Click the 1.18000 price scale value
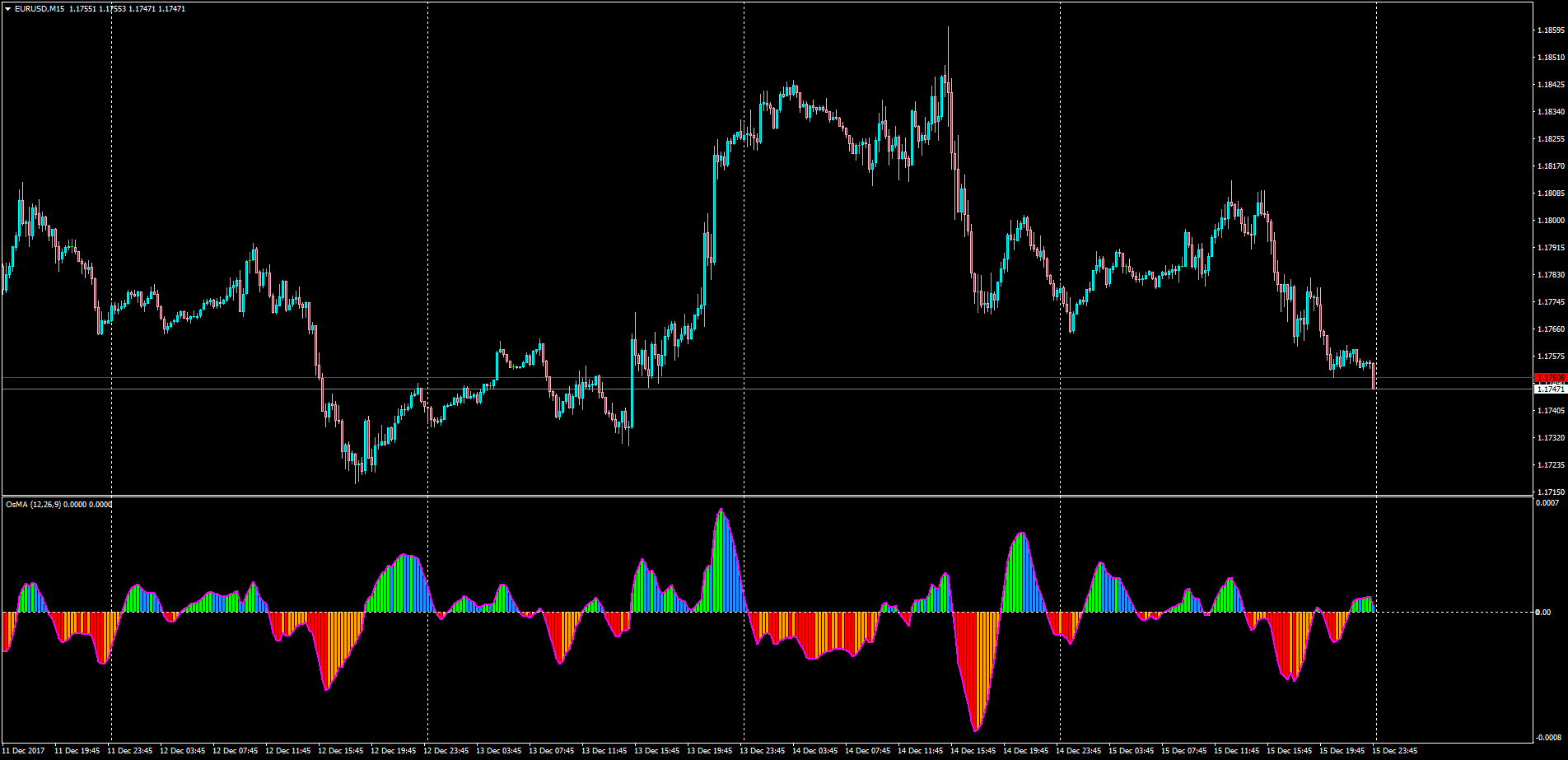Viewport: 1568px width, 760px height. pyautogui.click(x=1550, y=221)
